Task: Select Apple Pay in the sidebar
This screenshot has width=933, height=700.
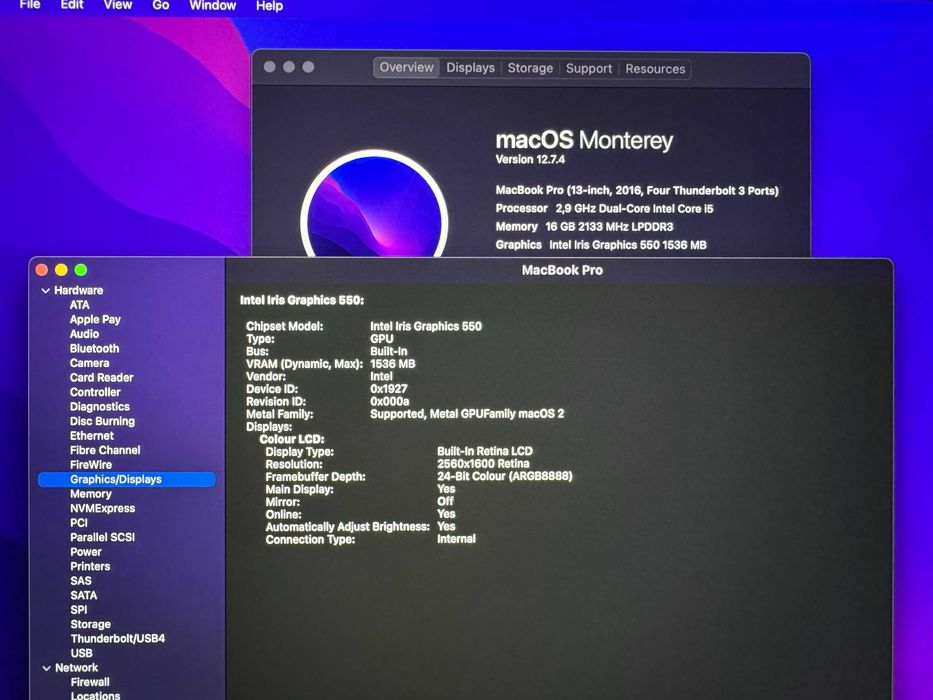Action: (95, 320)
